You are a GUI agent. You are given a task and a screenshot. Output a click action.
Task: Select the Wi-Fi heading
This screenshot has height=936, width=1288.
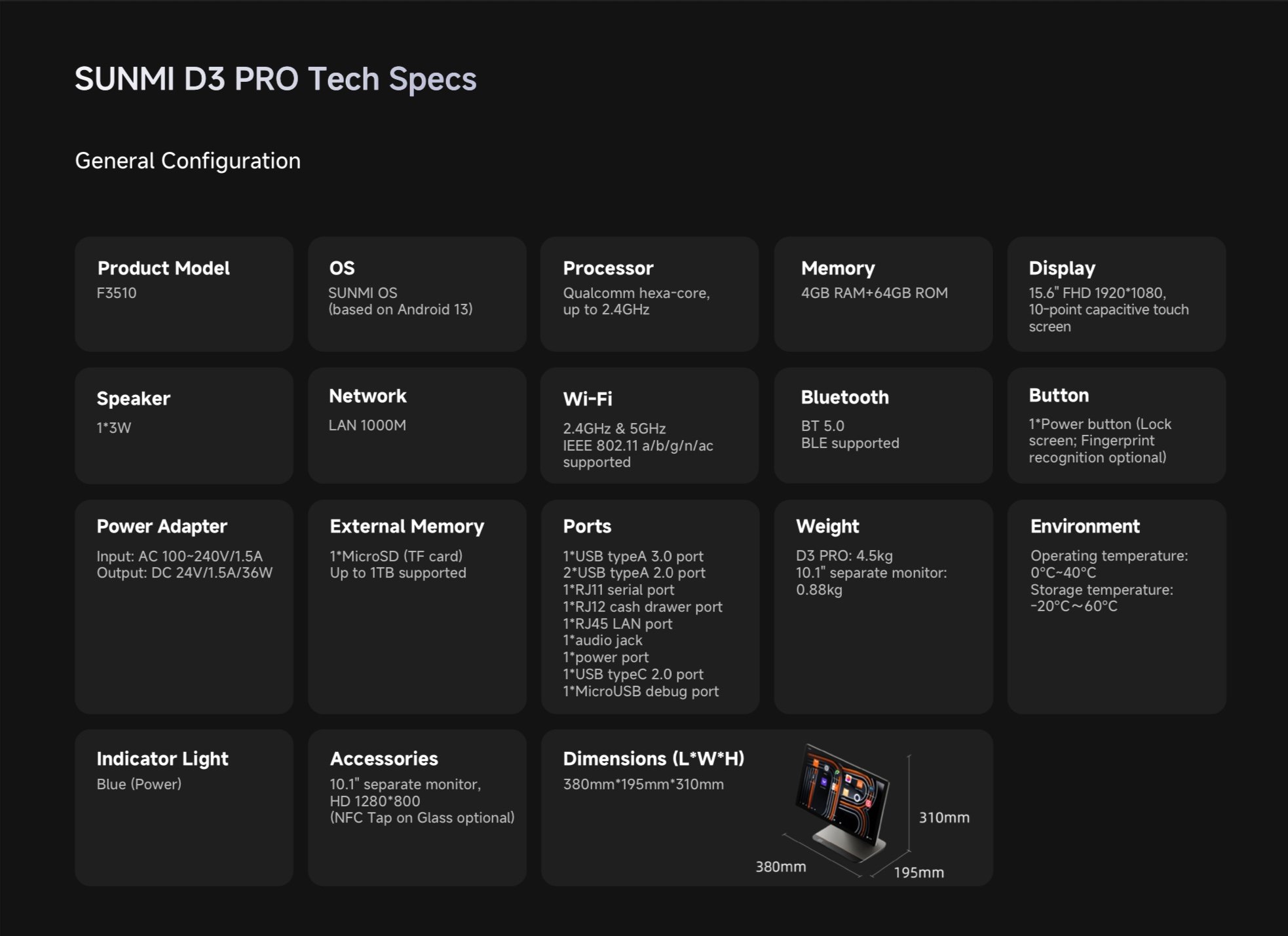pyautogui.click(x=587, y=398)
